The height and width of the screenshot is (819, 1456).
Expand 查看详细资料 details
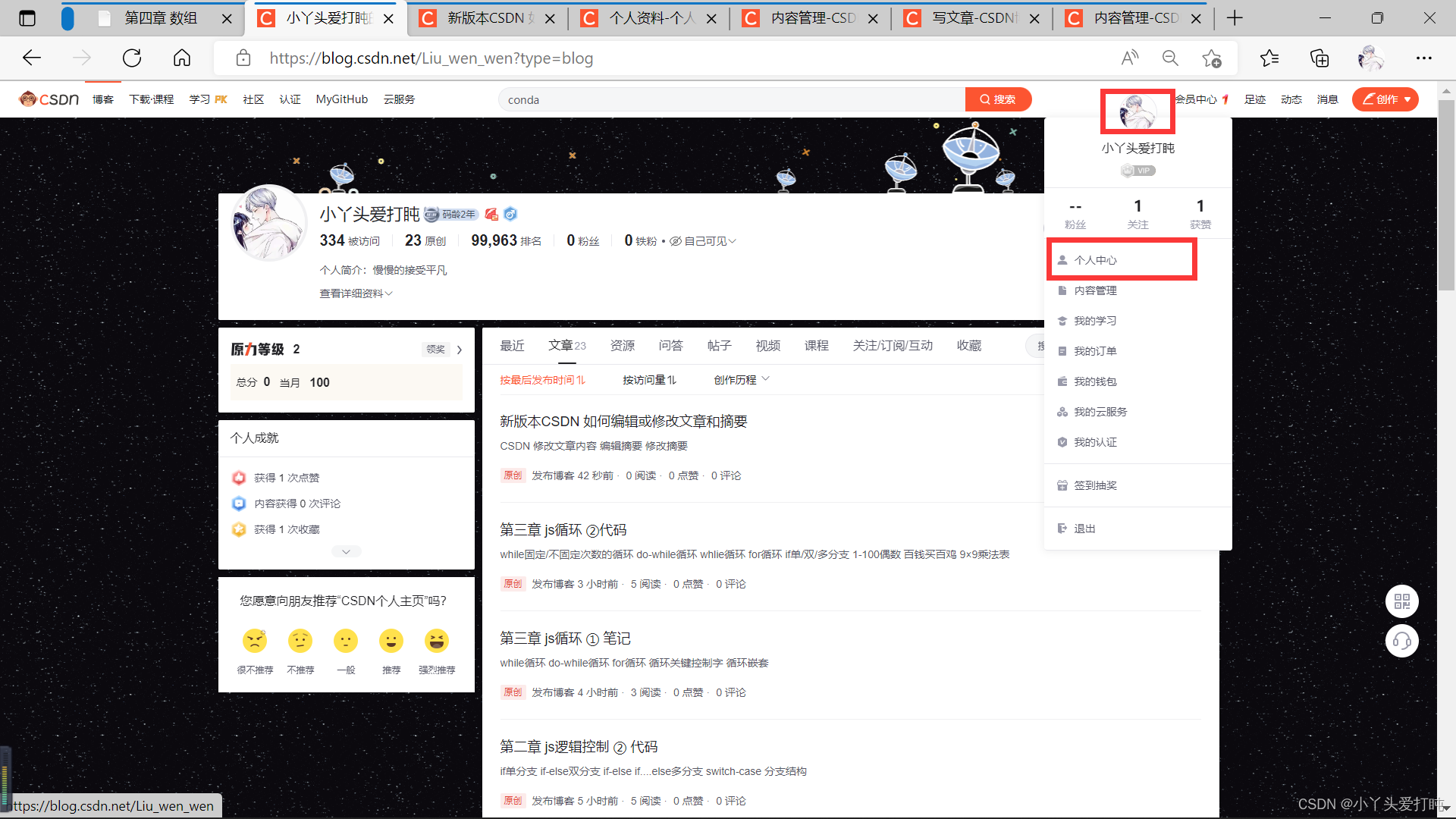tap(356, 293)
